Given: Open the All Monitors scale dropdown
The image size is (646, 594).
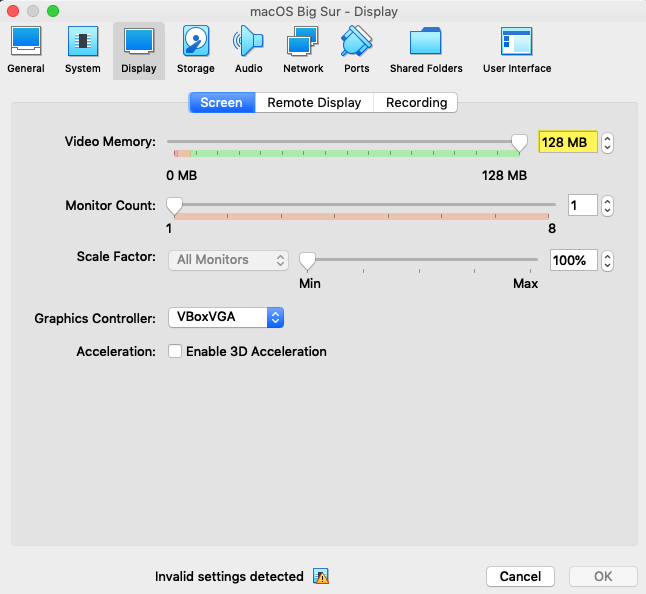Looking at the screenshot, I should coord(228,260).
